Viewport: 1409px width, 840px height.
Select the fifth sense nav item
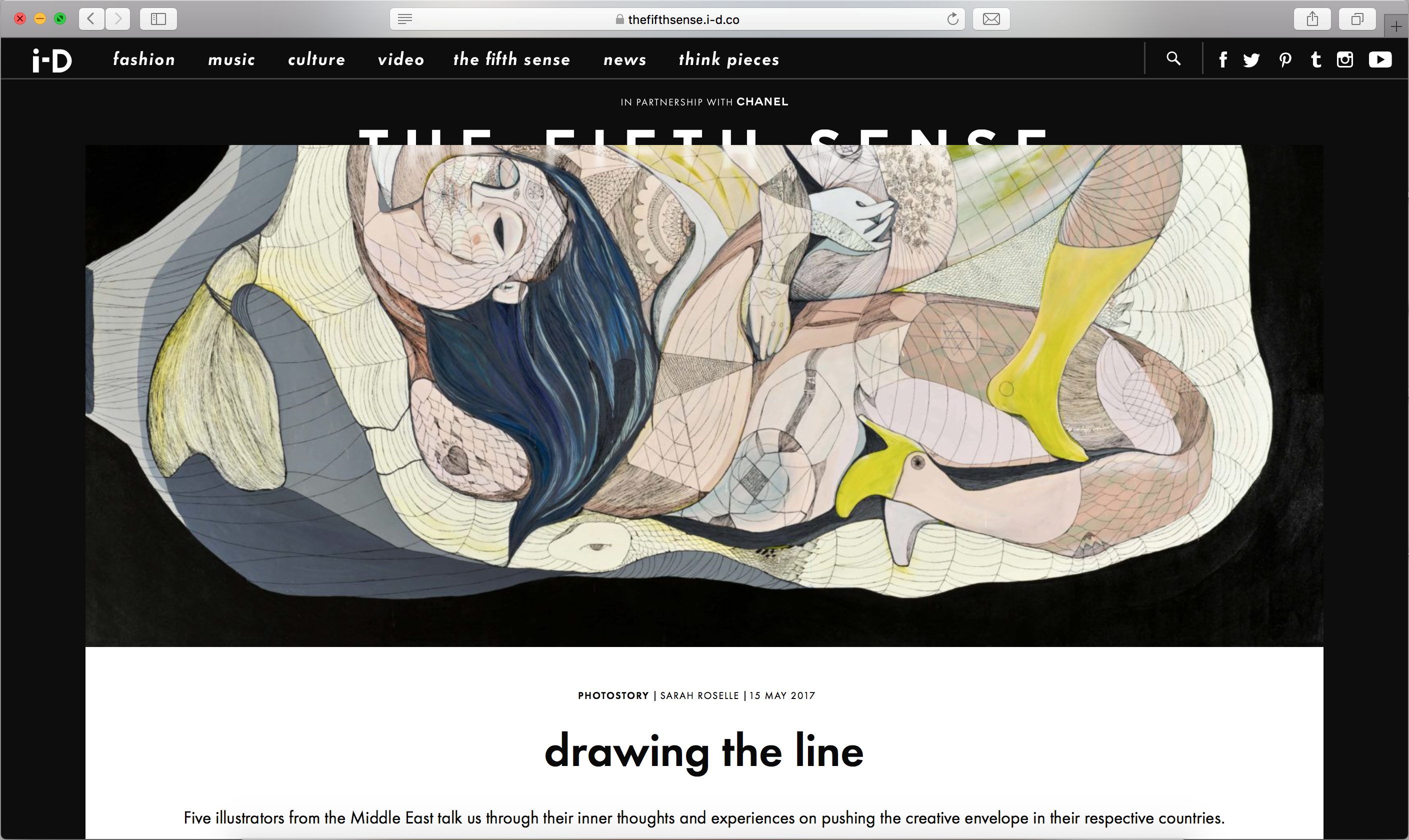(511, 59)
